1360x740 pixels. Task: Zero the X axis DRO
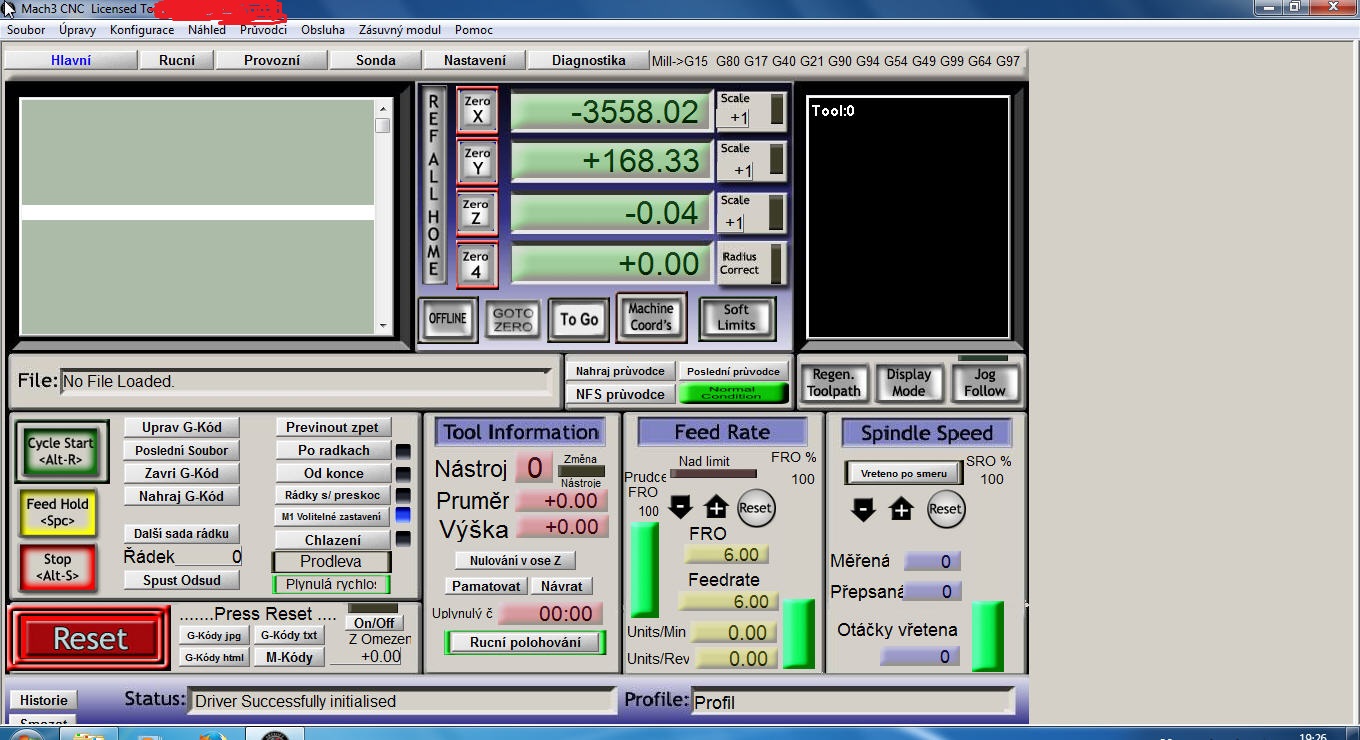coord(477,110)
